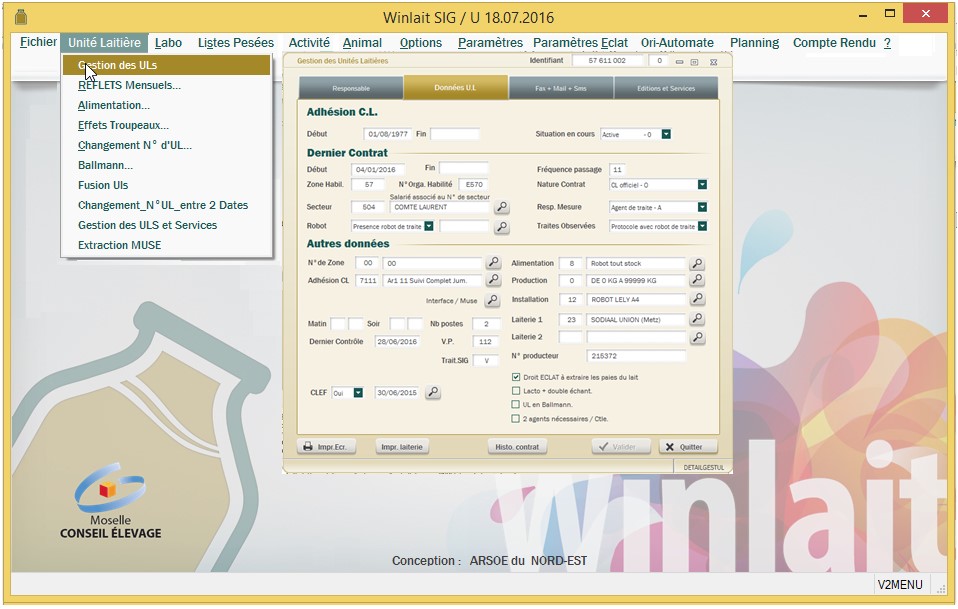The width and height of the screenshot is (958, 609).
Task: Check the UL en Ballmann option
Action: (x=516, y=404)
